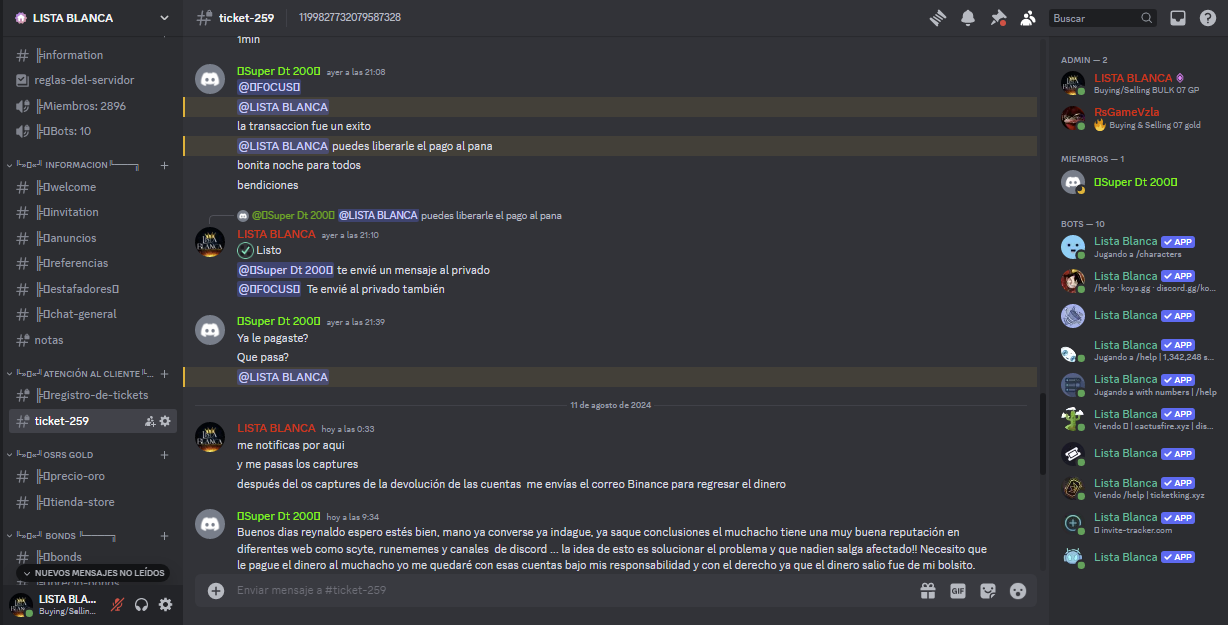Show pinned messages with pin icon
Viewport: 1228px width, 625px height.
click(x=997, y=18)
